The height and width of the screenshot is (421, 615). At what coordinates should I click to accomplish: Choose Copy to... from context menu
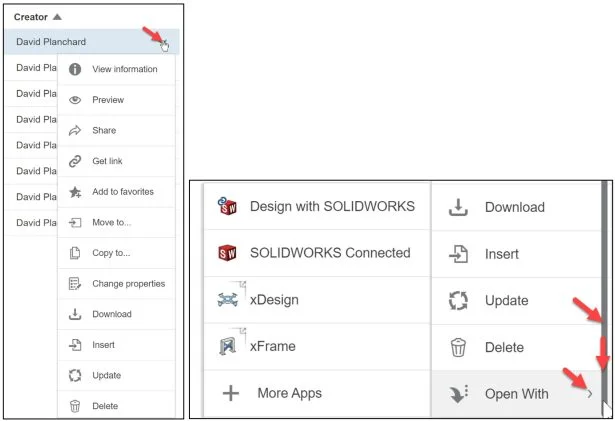[x=111, y=253]
